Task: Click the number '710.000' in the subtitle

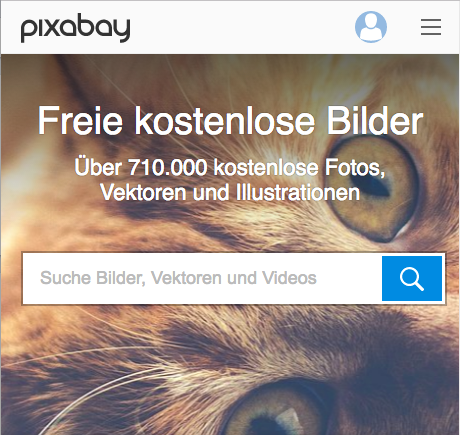Action: tap(168, 167)
